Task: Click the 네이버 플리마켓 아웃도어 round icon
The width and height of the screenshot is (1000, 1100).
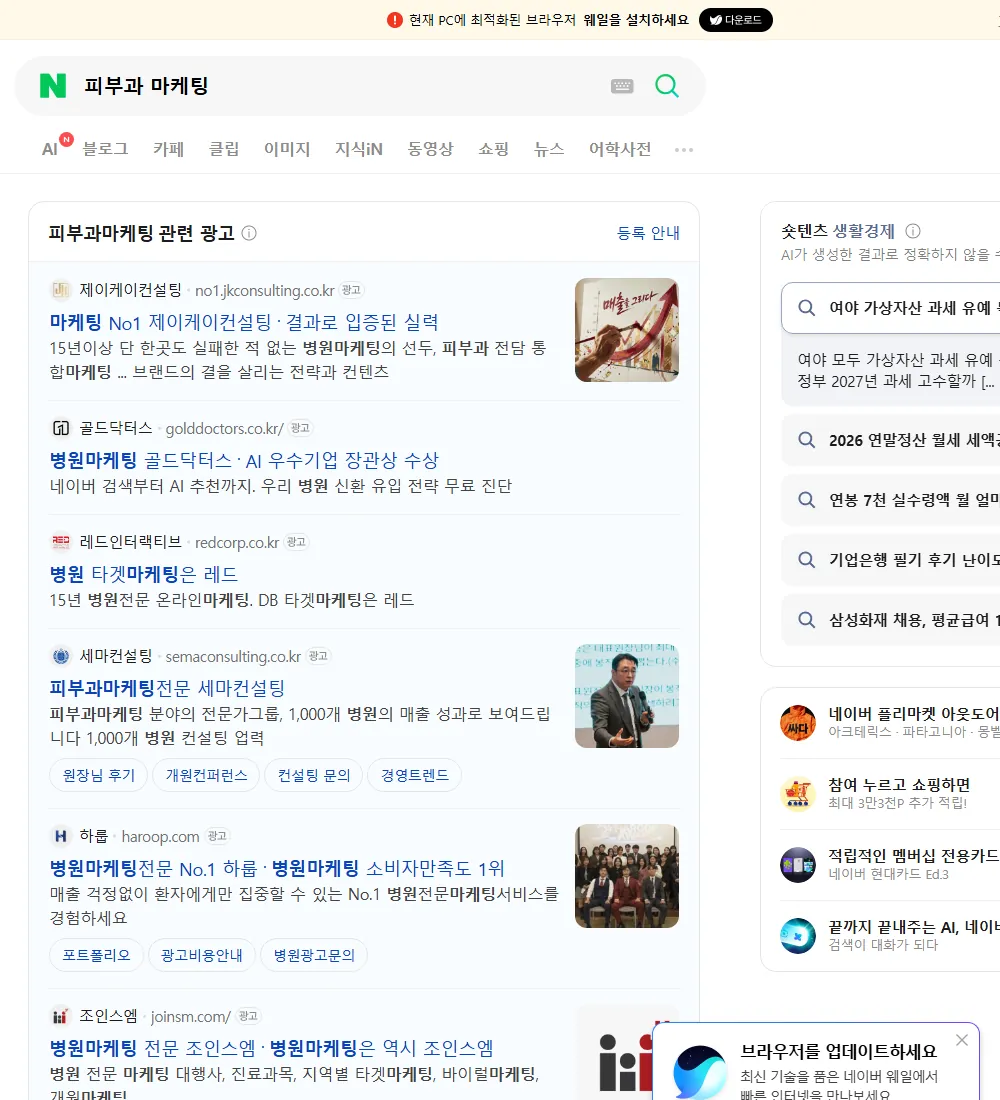Action: 798,723
